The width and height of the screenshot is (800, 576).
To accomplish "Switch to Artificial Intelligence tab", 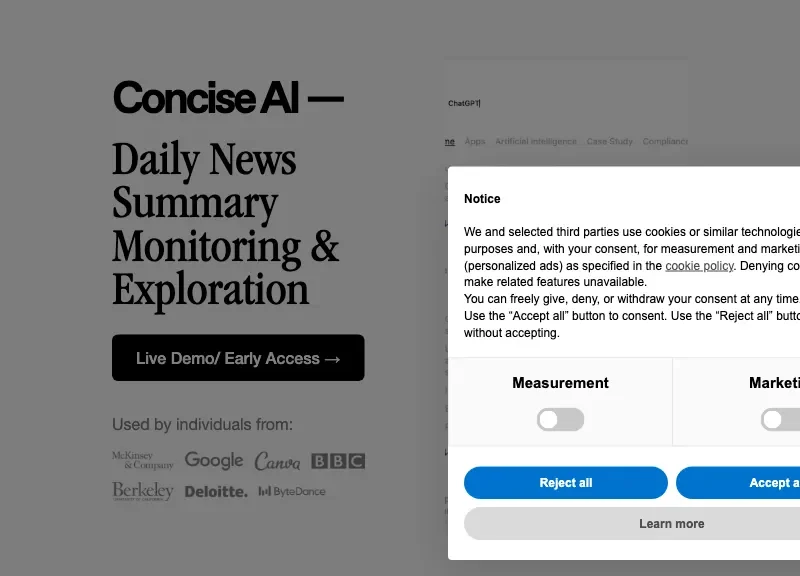I will point(536,141).
